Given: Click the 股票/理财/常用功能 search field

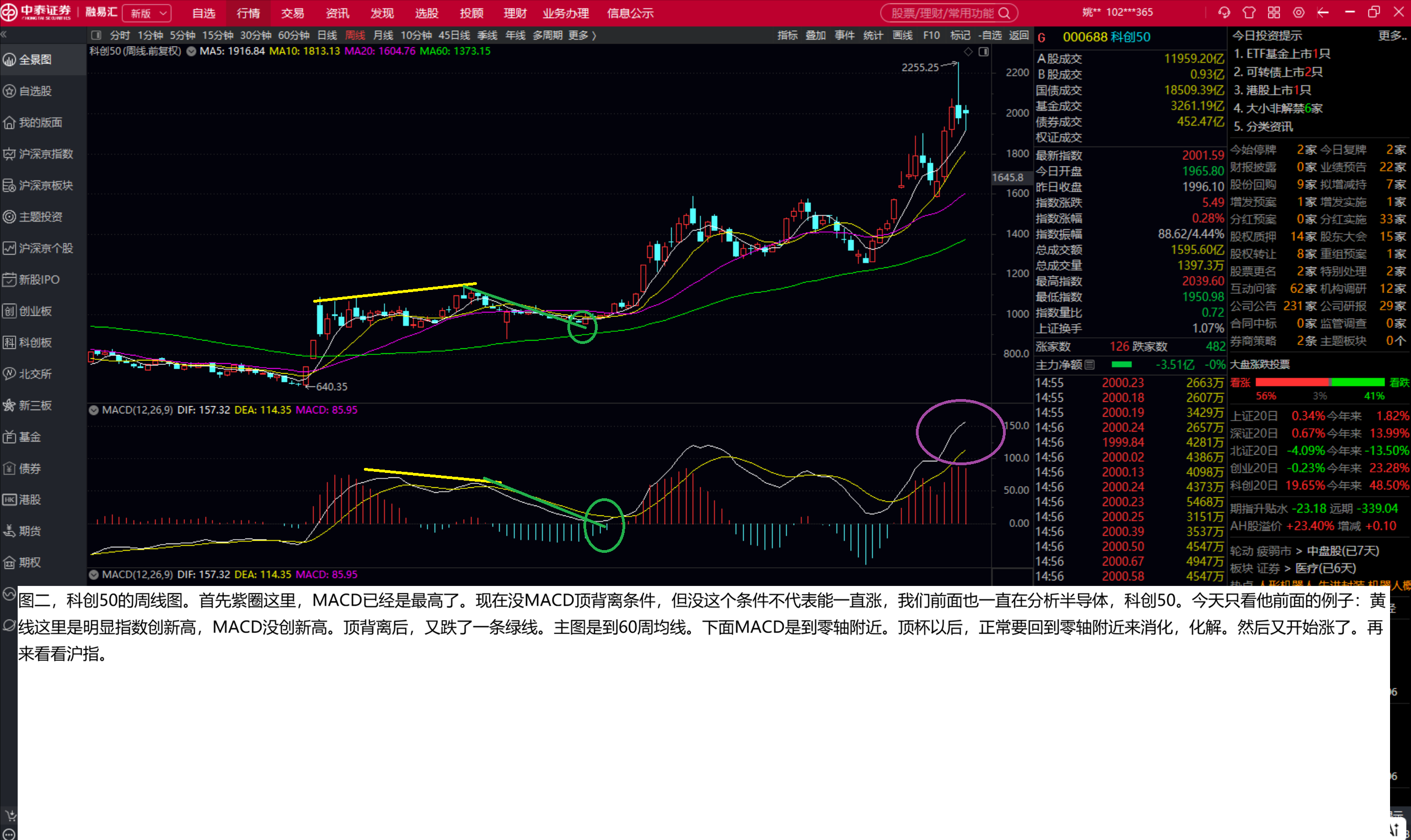Looking at the screenshot, I should point(949,13).
